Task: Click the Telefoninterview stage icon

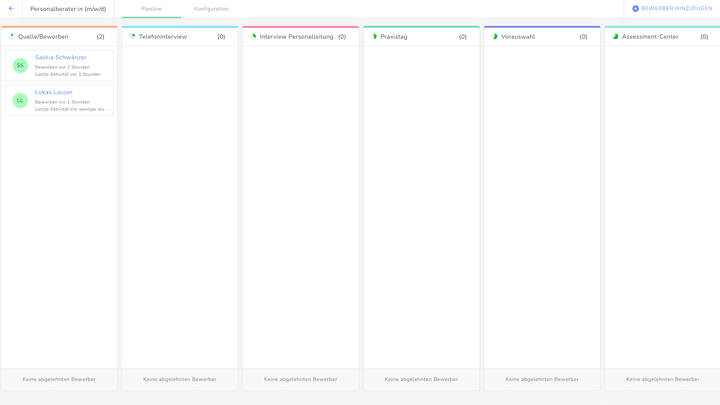Action: 132,37
